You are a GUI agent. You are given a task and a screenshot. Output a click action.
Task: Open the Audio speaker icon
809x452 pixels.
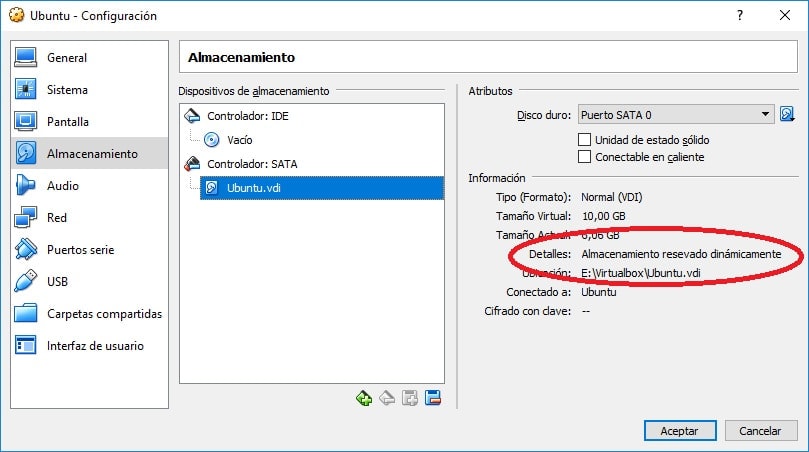(x=25, y=185)
